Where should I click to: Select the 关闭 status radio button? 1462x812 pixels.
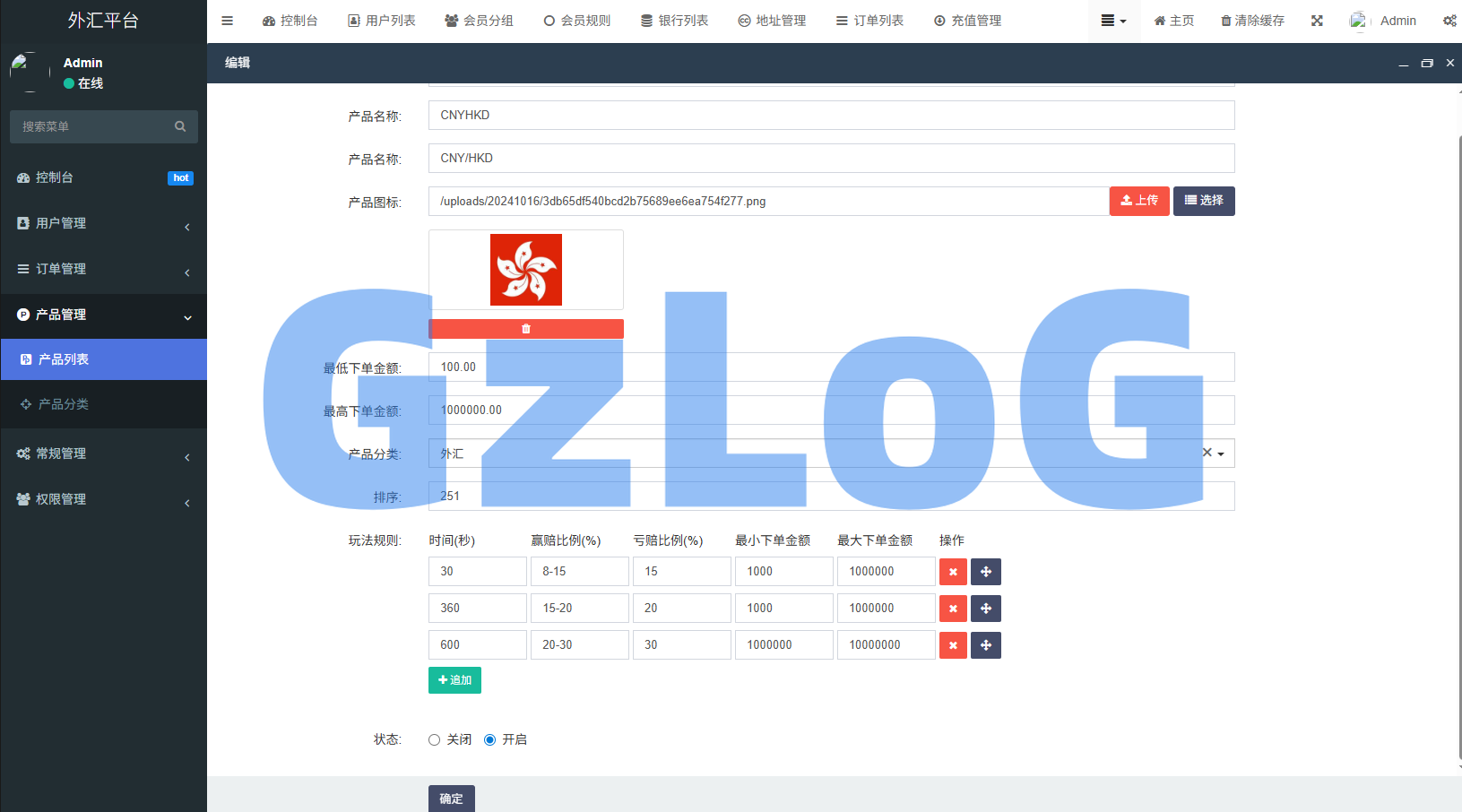(x=434, y=739)
